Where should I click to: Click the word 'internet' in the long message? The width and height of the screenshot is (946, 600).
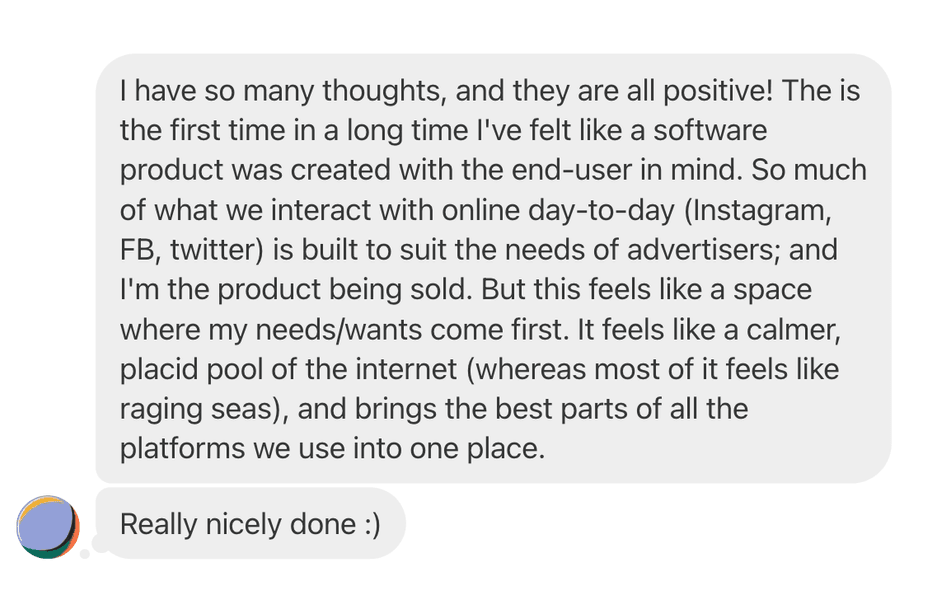pos(406,369)
